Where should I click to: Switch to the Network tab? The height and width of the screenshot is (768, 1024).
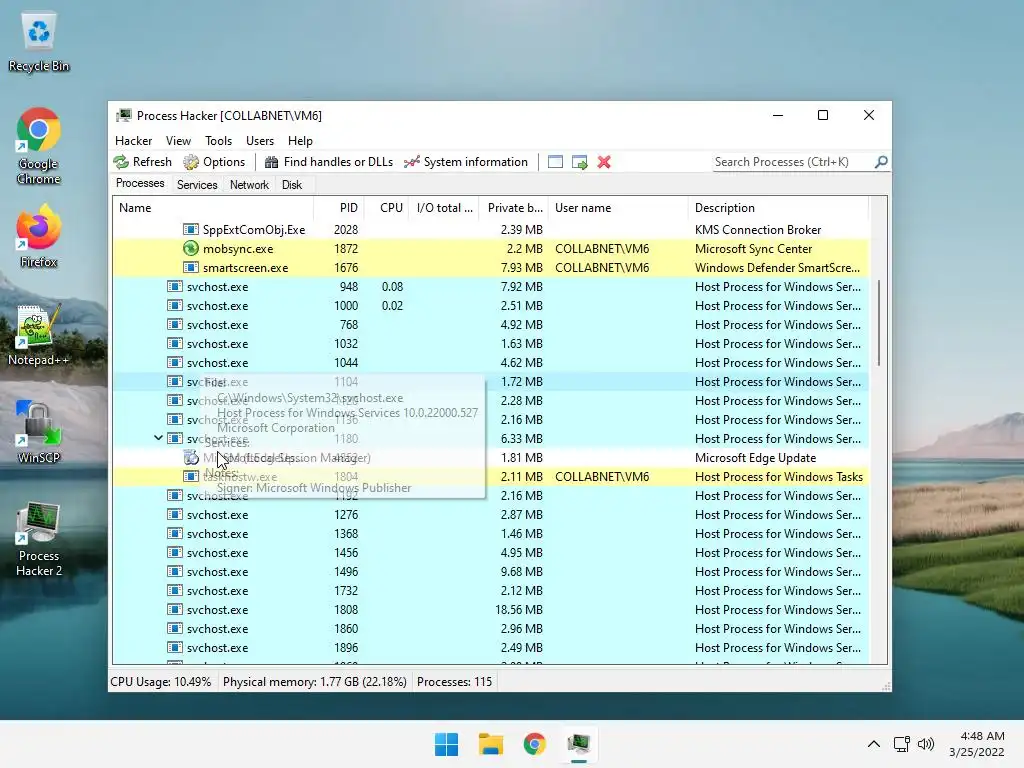click(249, 185)
